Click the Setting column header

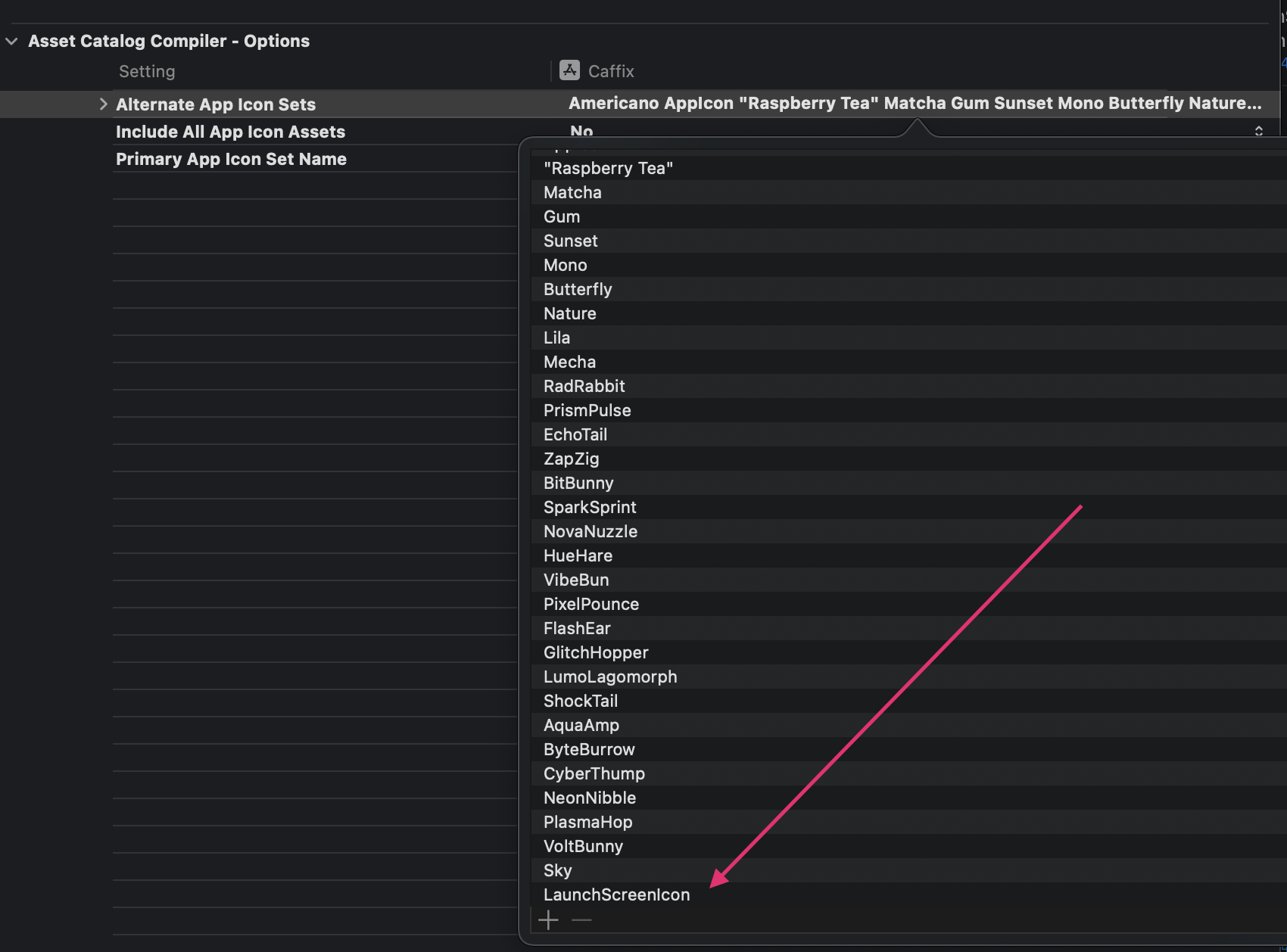(x=147, y=71)
